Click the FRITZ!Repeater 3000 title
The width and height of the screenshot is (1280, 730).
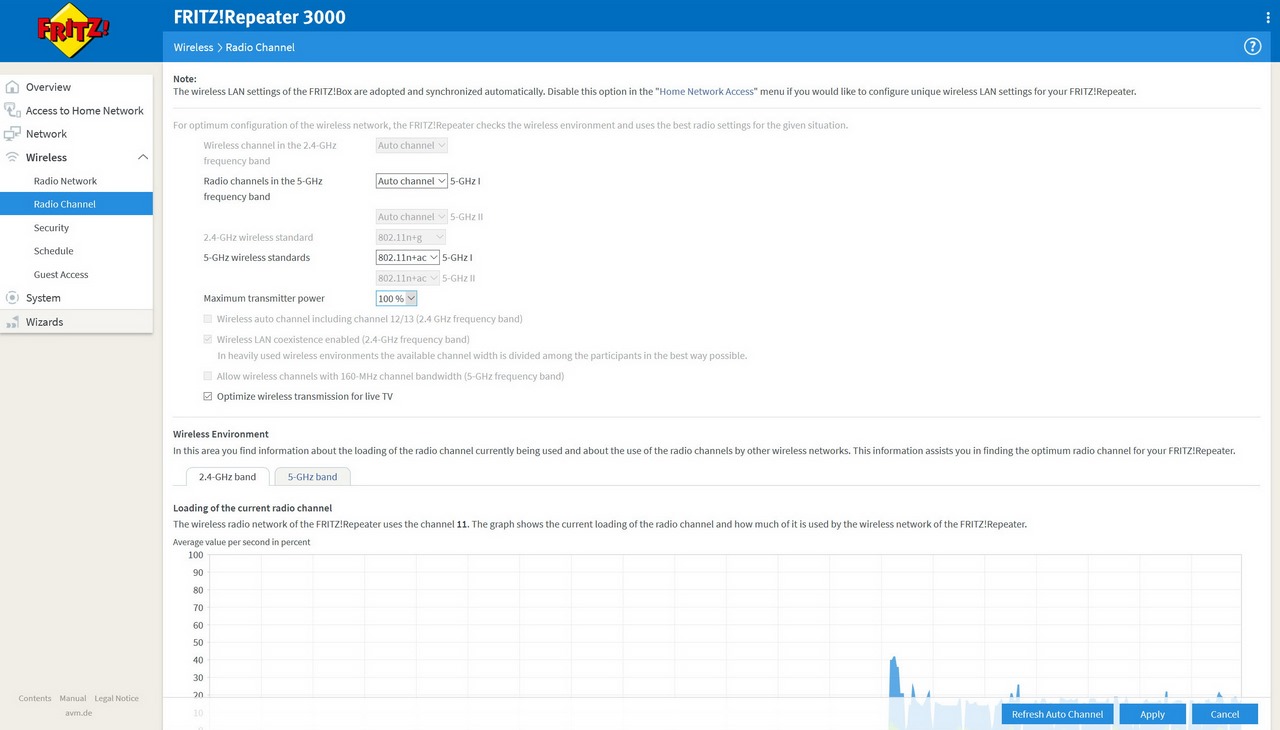tap(259, 17)
